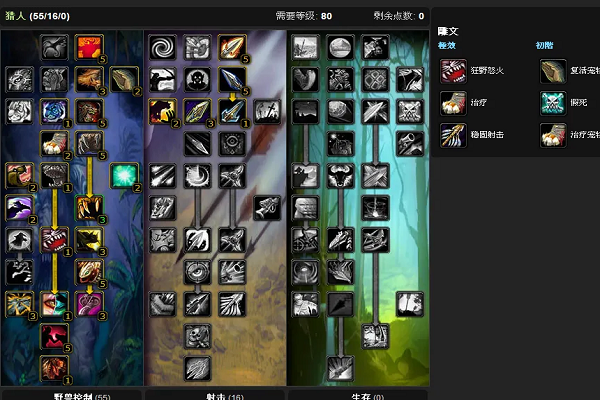Select Aspect Mastery blue swirl talent
This screenshot has height=400, width=600.
pos(54,111)
